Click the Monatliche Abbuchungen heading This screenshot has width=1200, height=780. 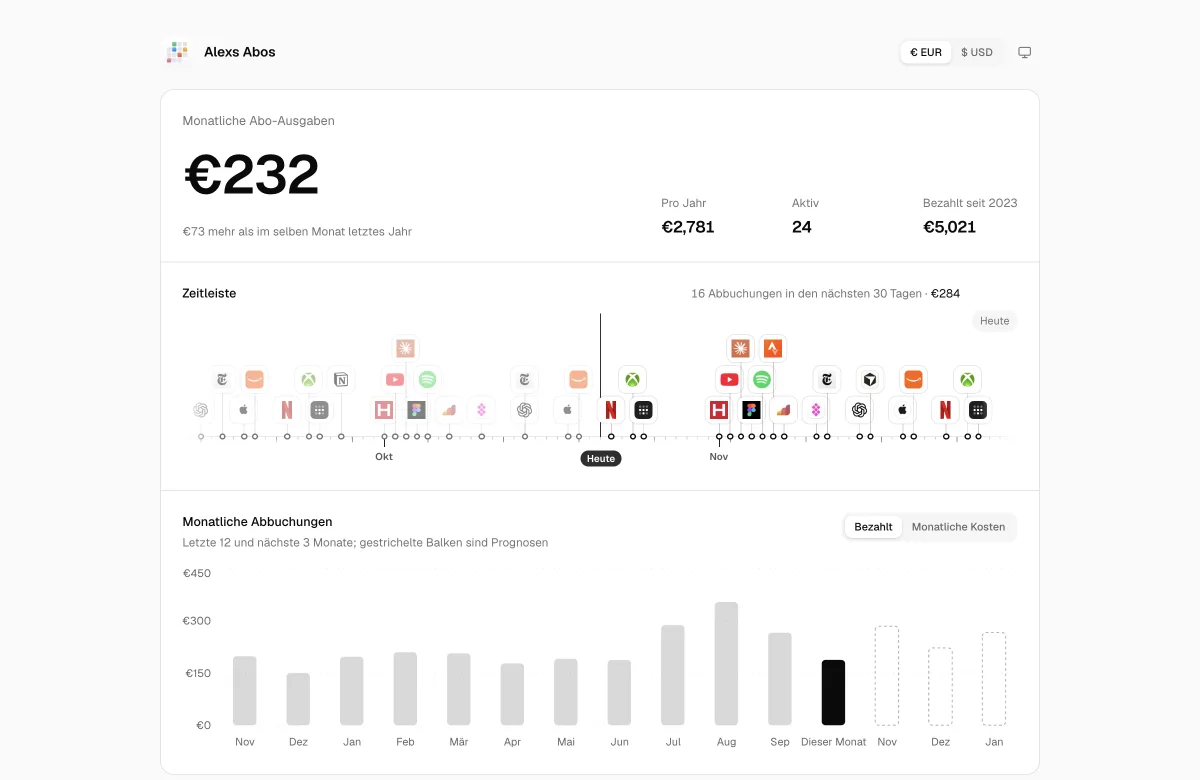(257, 521)
